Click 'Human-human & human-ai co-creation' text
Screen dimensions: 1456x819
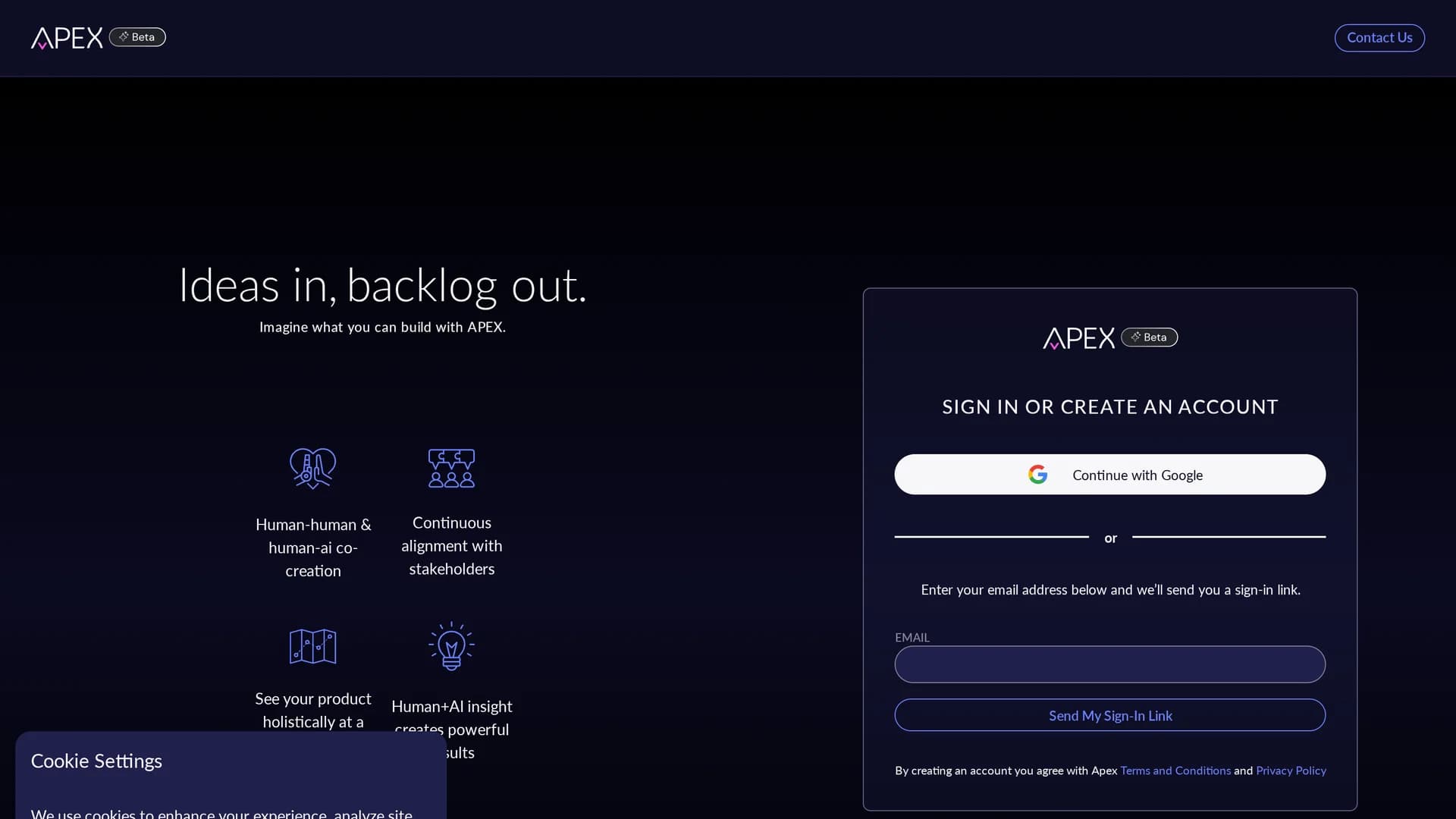(x=313, y=548)
